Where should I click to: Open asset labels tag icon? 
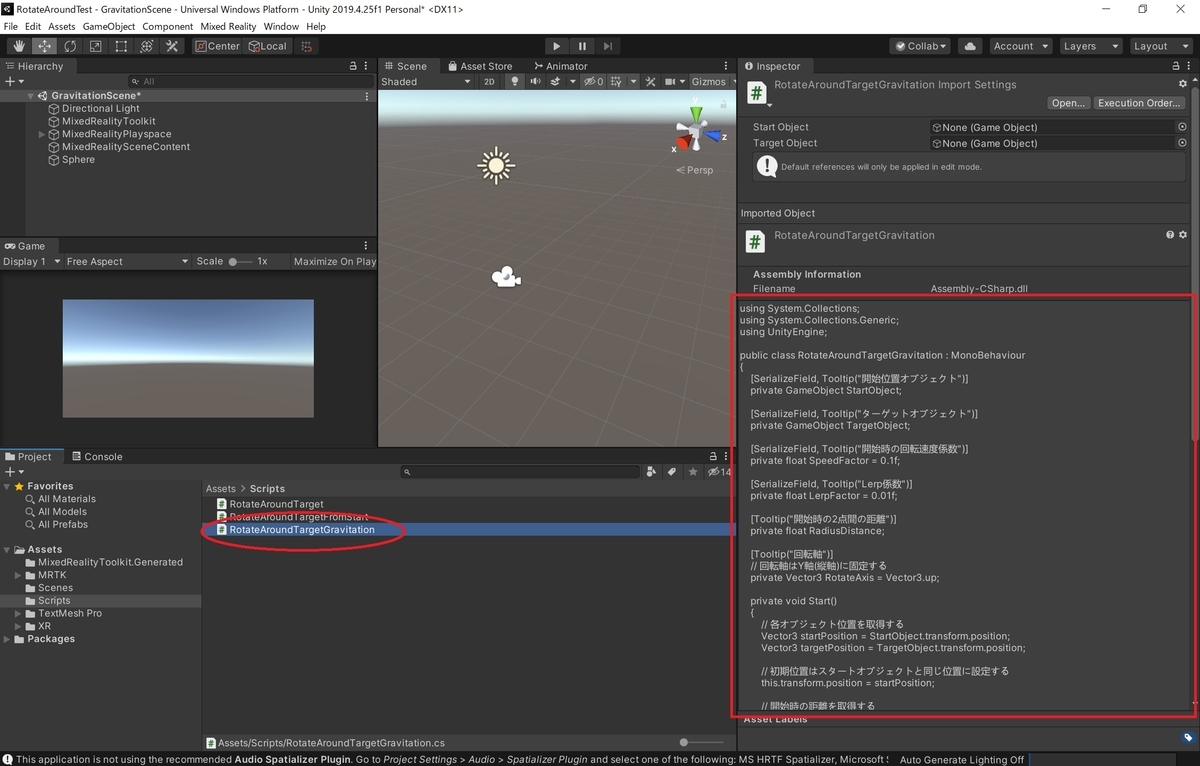(1188, 738)
